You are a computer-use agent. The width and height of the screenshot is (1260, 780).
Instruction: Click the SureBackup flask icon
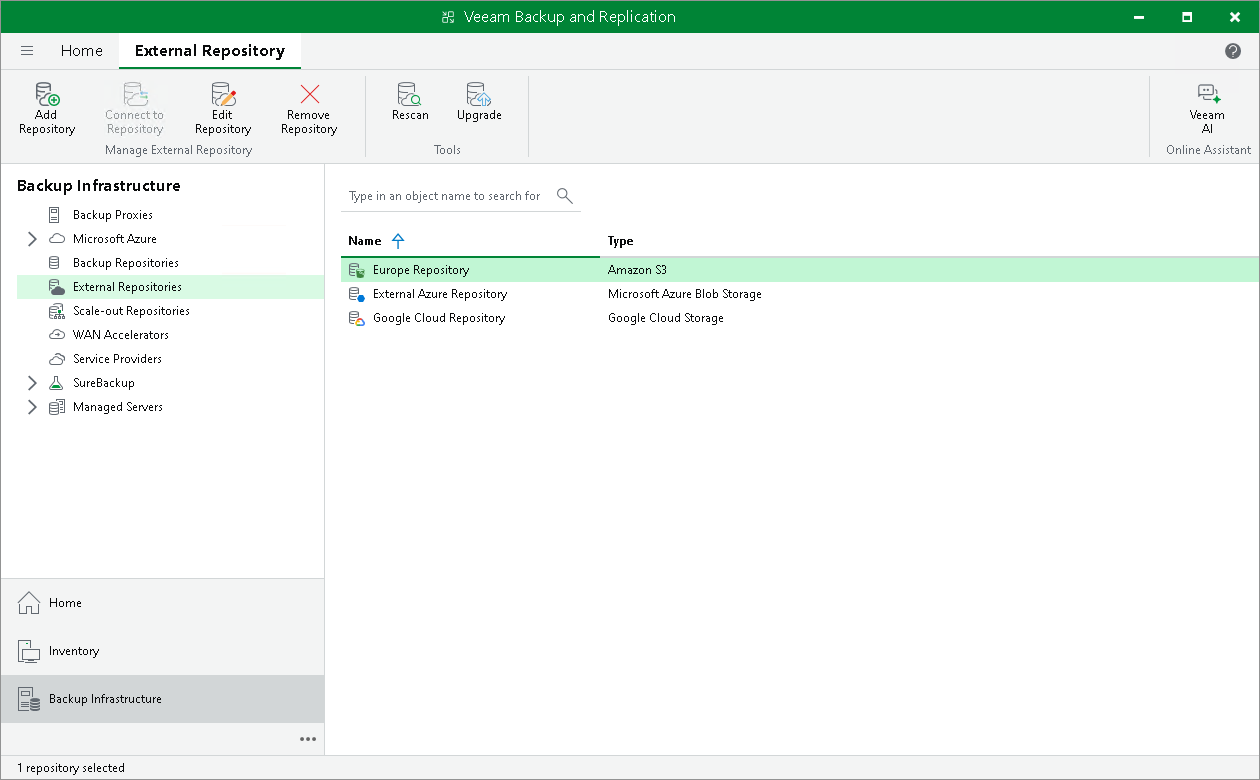56,383
